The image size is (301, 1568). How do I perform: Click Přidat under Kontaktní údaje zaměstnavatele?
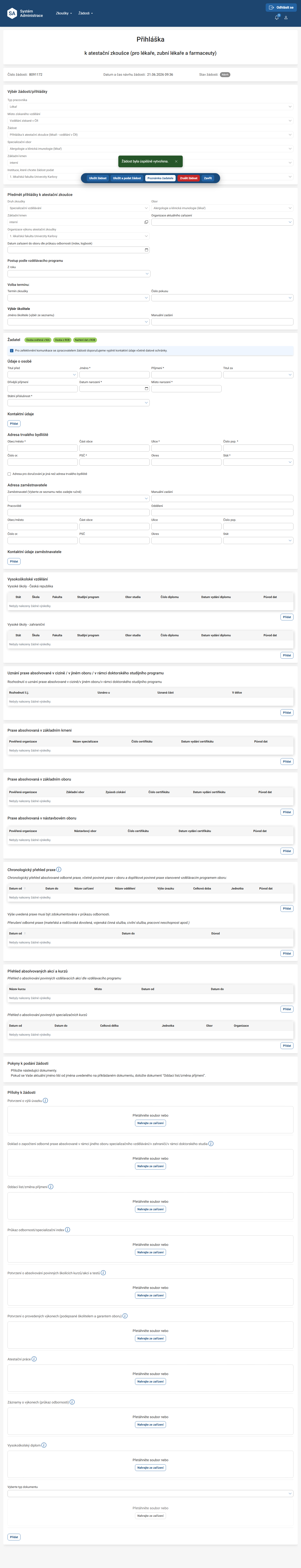tap(14, 561)
